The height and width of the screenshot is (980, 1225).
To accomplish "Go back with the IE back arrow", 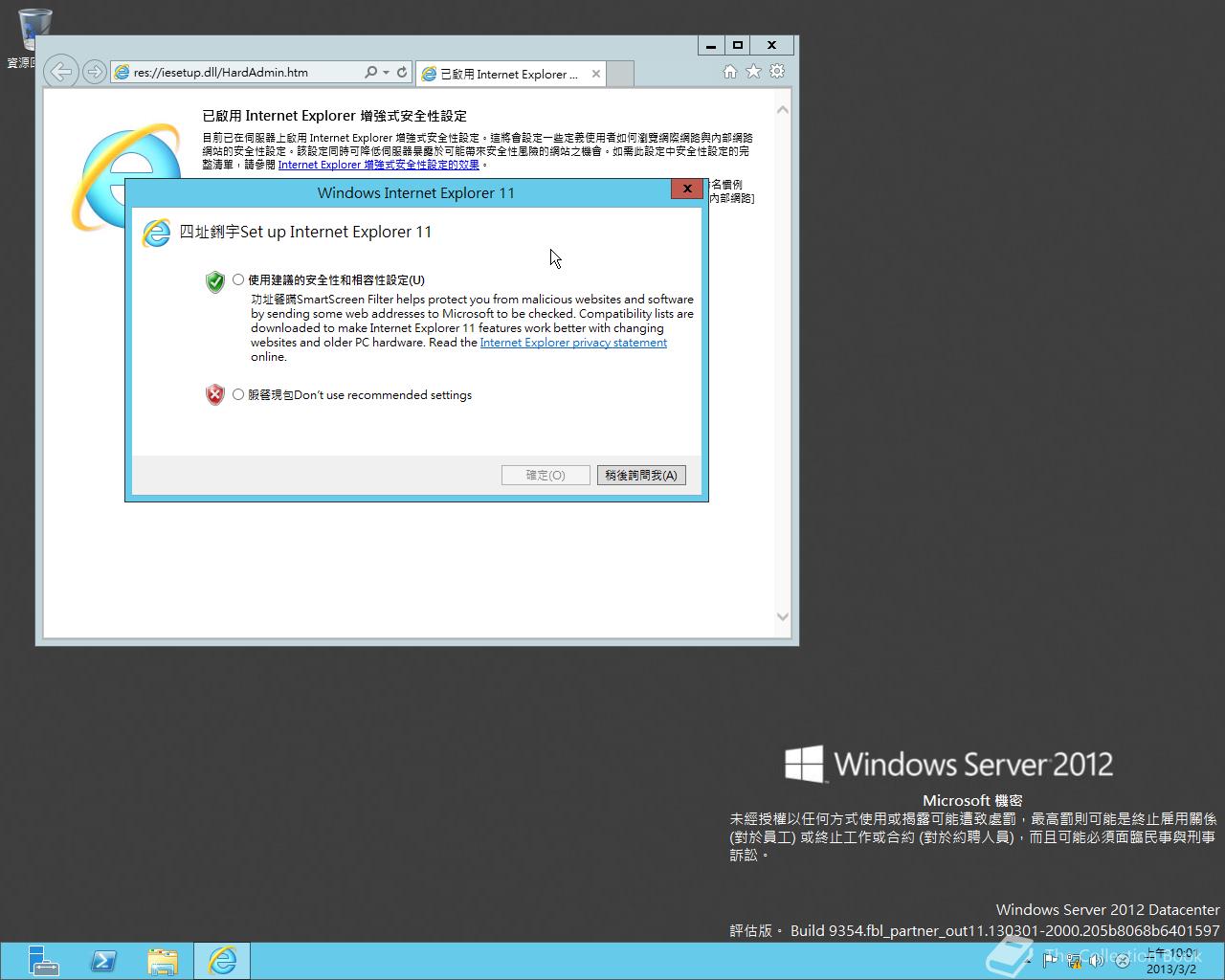I will click(61, 72).
